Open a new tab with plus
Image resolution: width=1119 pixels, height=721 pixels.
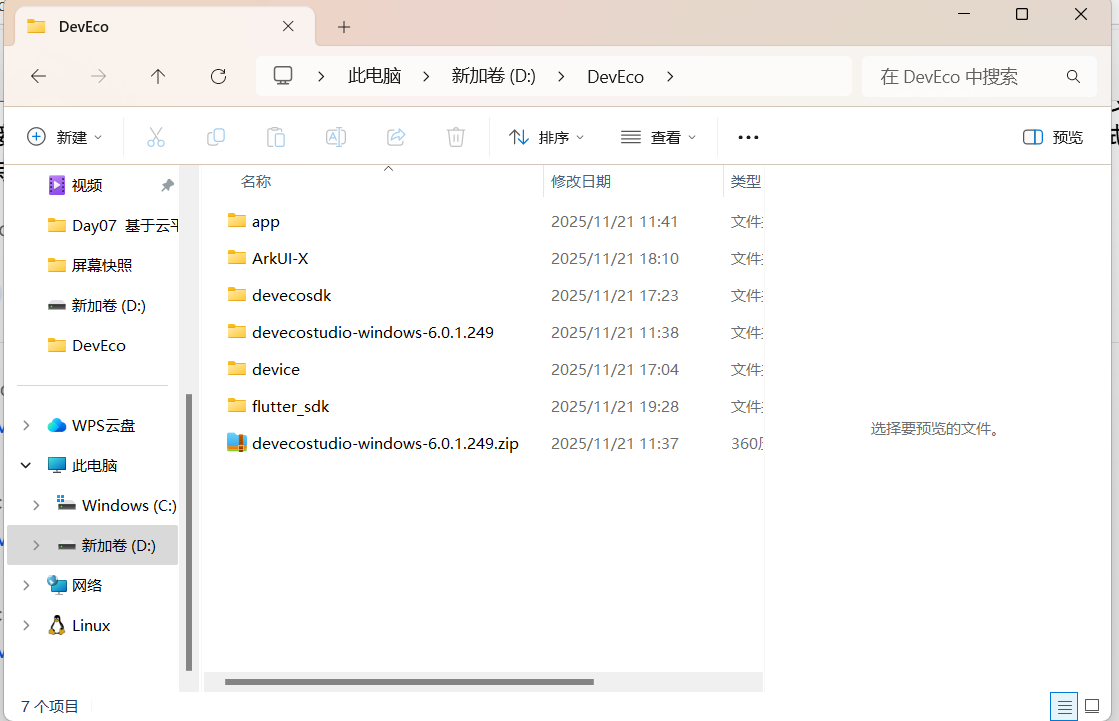tap(344, 27)
